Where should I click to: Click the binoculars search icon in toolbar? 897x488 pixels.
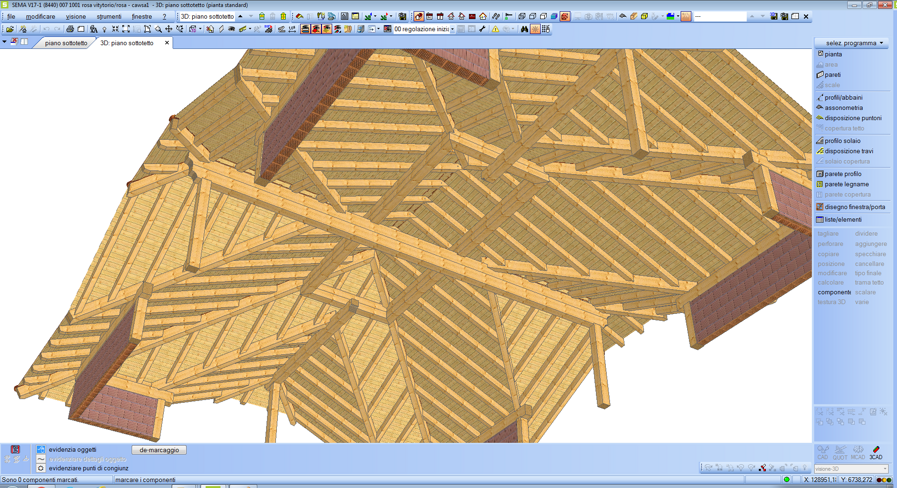pos(524,29)
